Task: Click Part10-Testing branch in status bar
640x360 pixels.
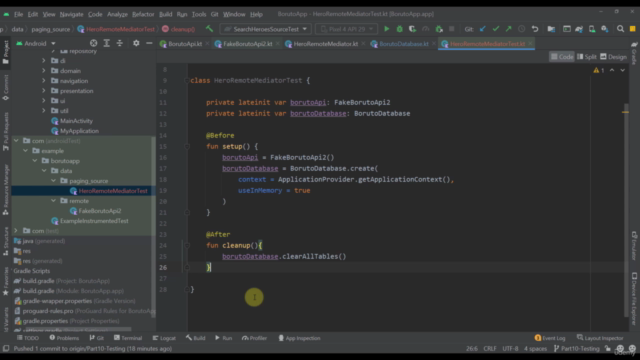Action: coord(576,349)
